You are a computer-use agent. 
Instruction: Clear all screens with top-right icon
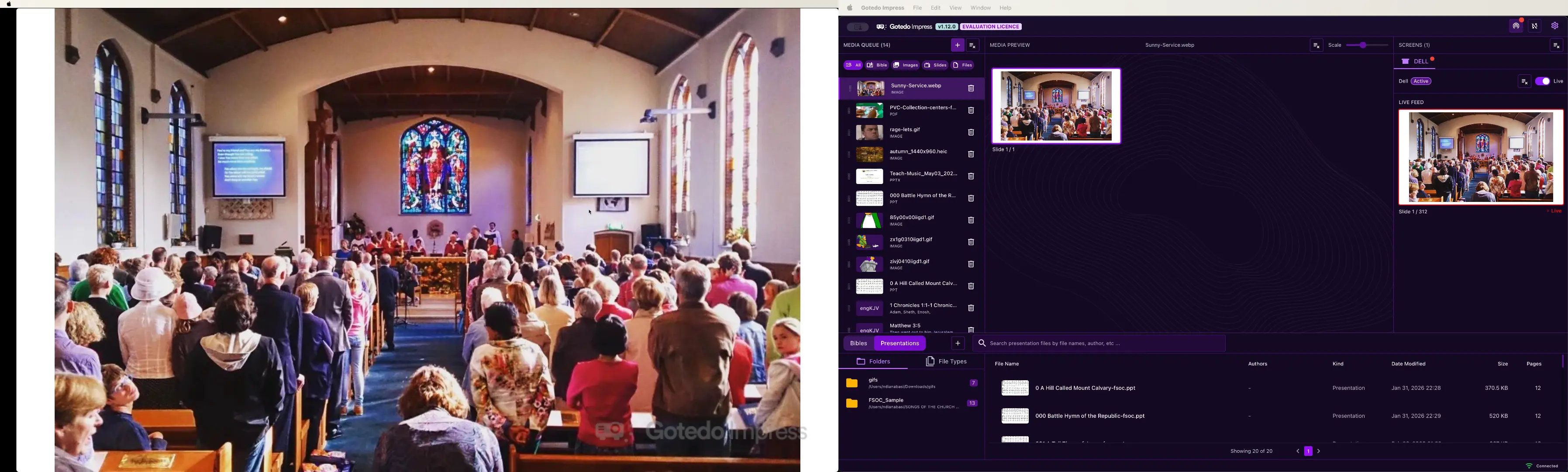pos(1555,46)
